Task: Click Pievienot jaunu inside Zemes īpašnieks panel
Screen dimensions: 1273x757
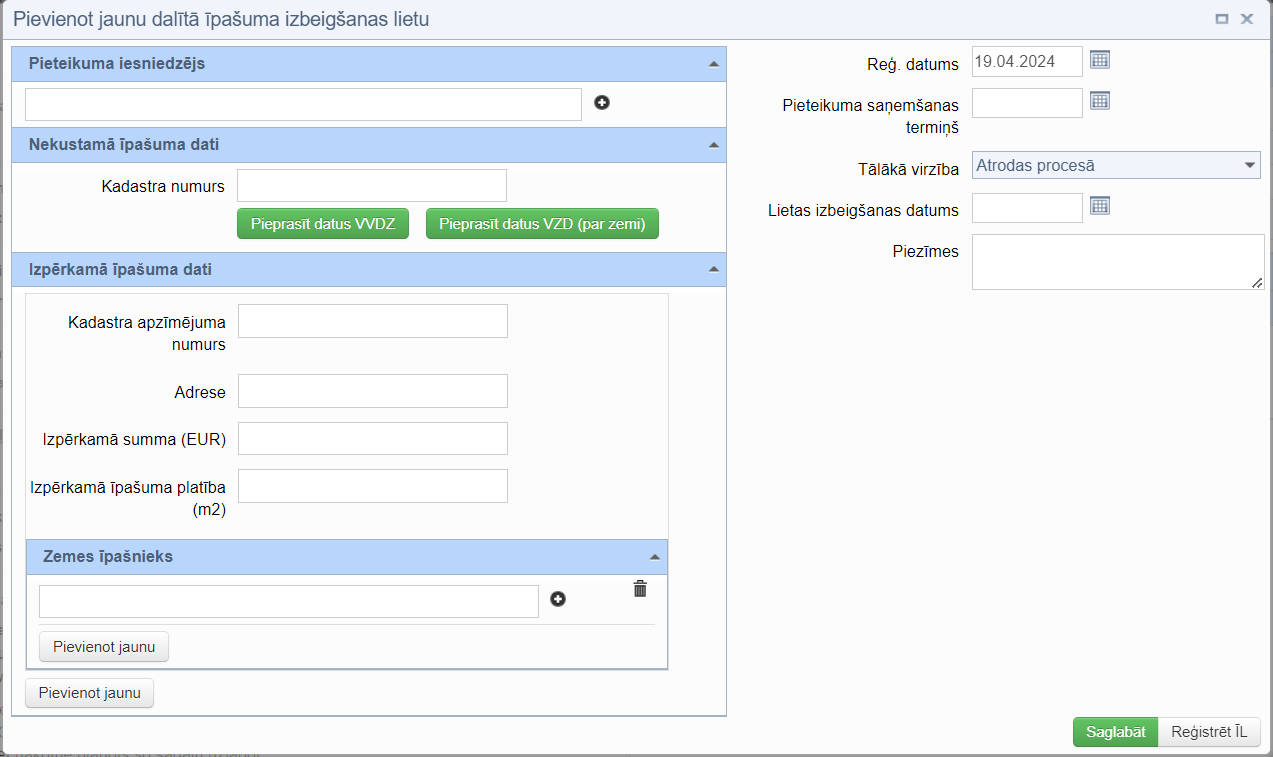Action: pyautogui.click(x=104, y=647)
